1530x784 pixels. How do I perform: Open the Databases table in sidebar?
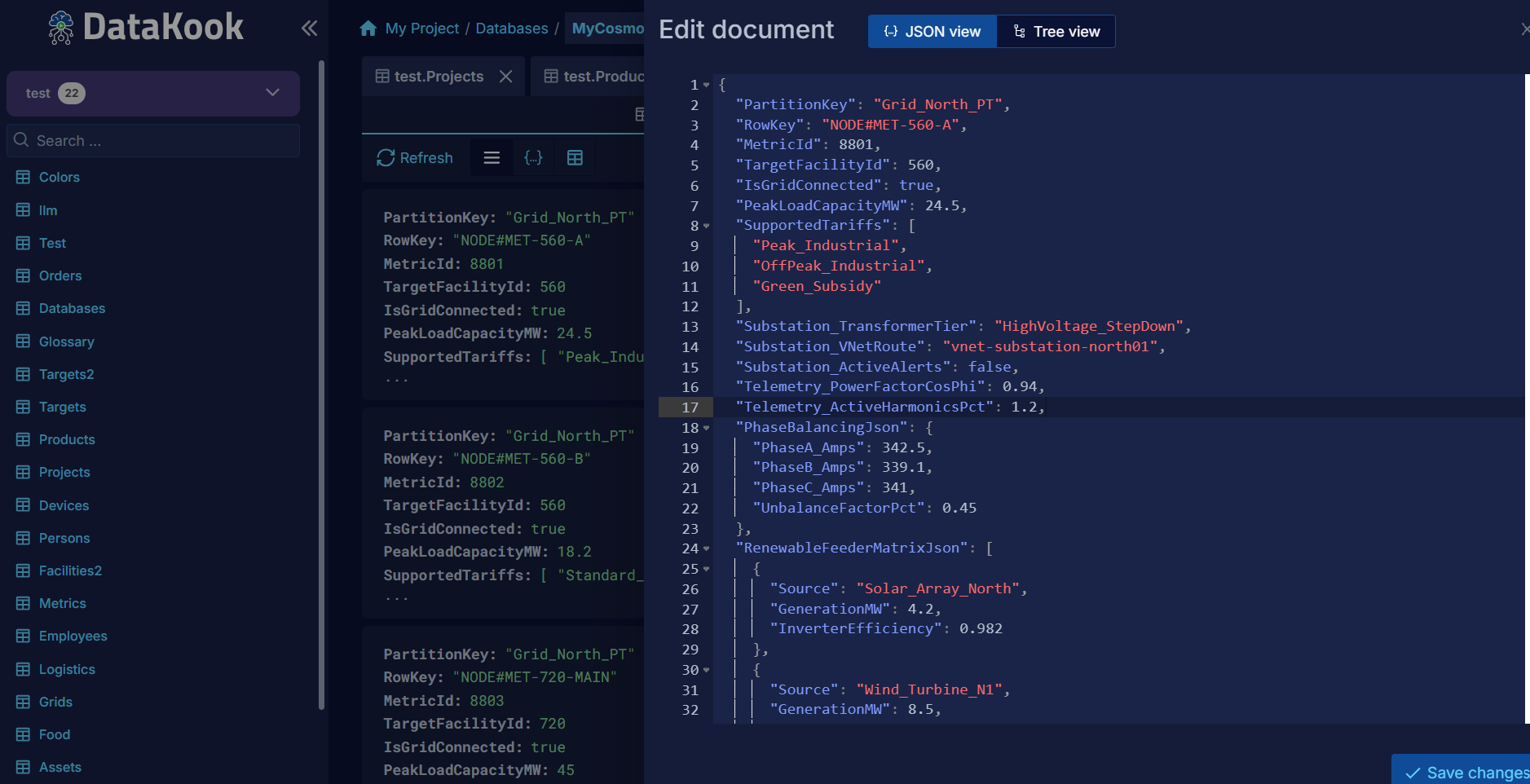coord(72,308)
